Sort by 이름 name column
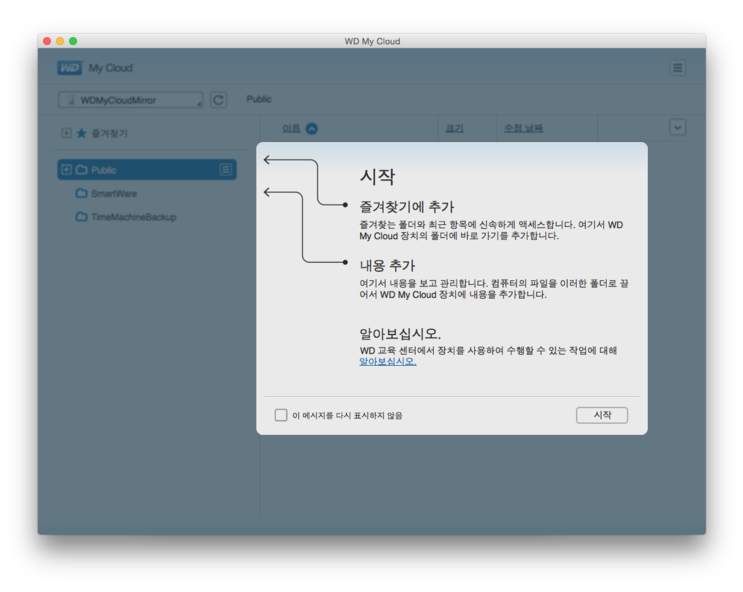This screenshot has height=592, width=743. pos(291,128)
